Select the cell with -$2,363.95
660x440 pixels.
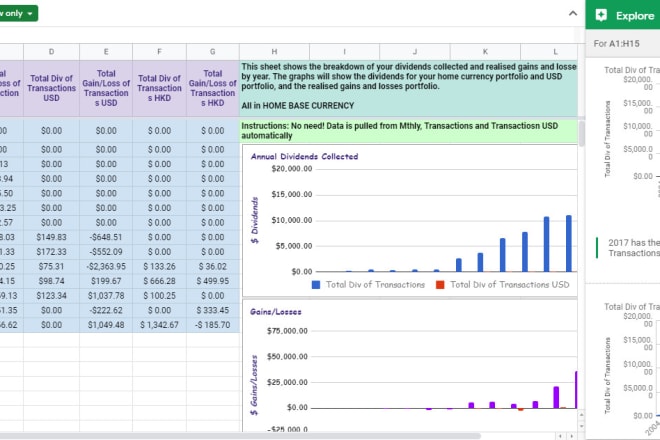click(x=106, y=267)
